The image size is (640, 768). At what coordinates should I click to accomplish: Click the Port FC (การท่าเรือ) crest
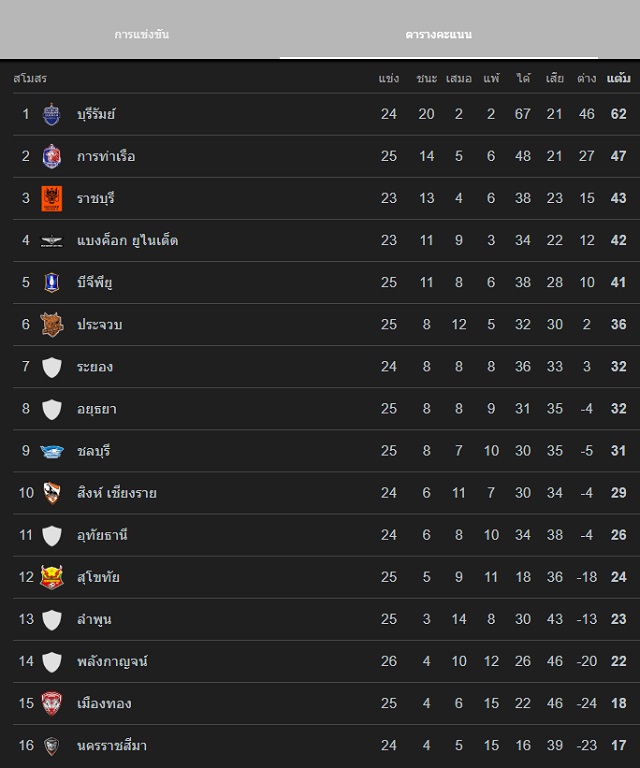(x=52, y=156)
